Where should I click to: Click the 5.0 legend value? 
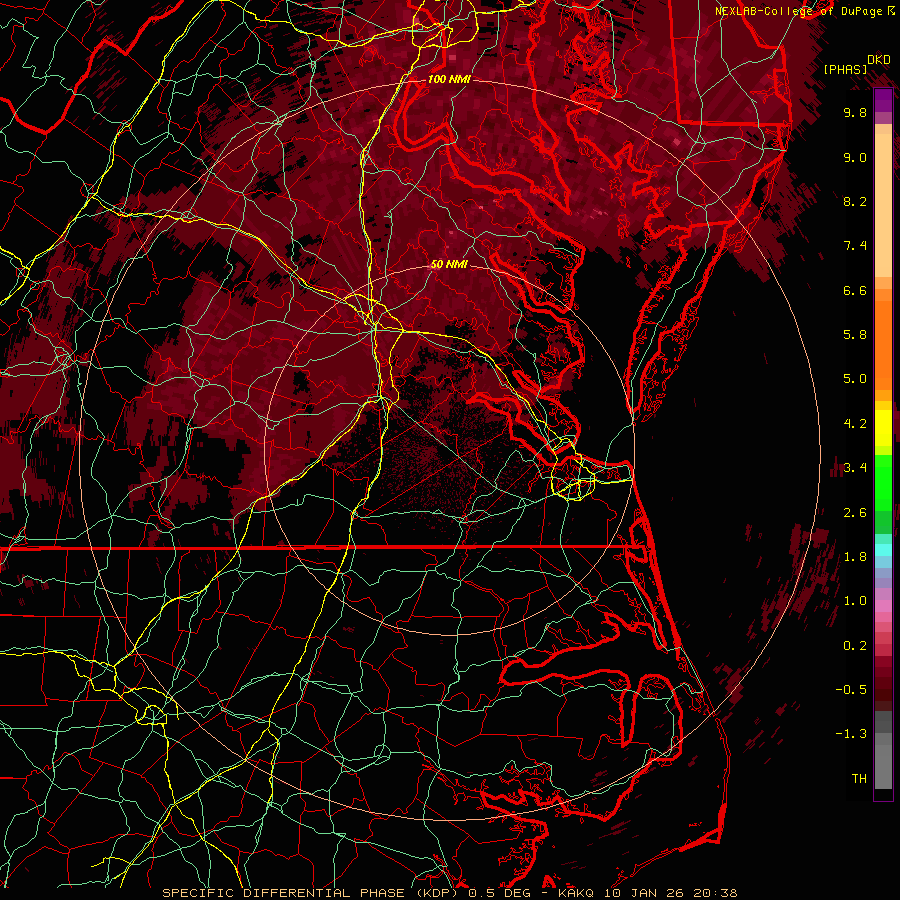tap(855, 379)
